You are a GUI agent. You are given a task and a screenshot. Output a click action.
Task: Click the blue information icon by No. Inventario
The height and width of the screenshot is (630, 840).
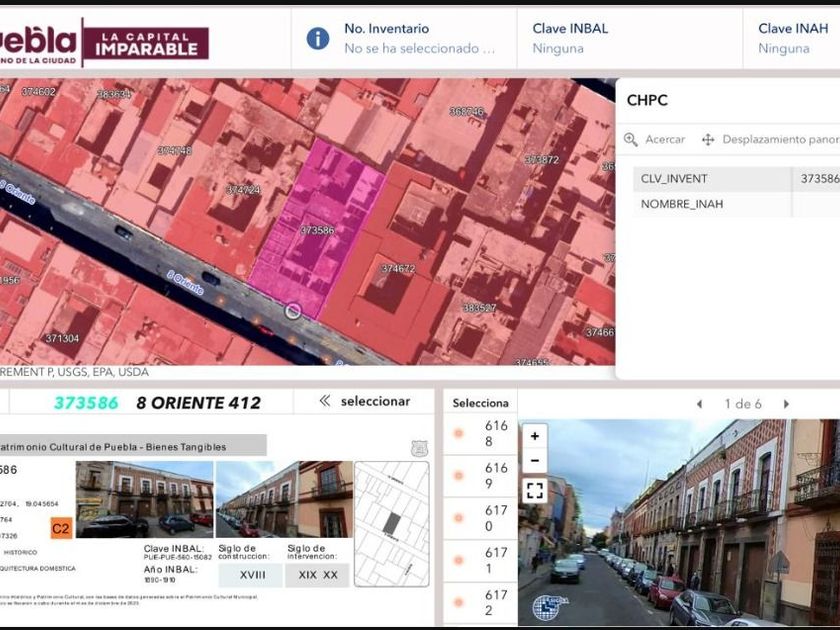[x=318, y=39]
